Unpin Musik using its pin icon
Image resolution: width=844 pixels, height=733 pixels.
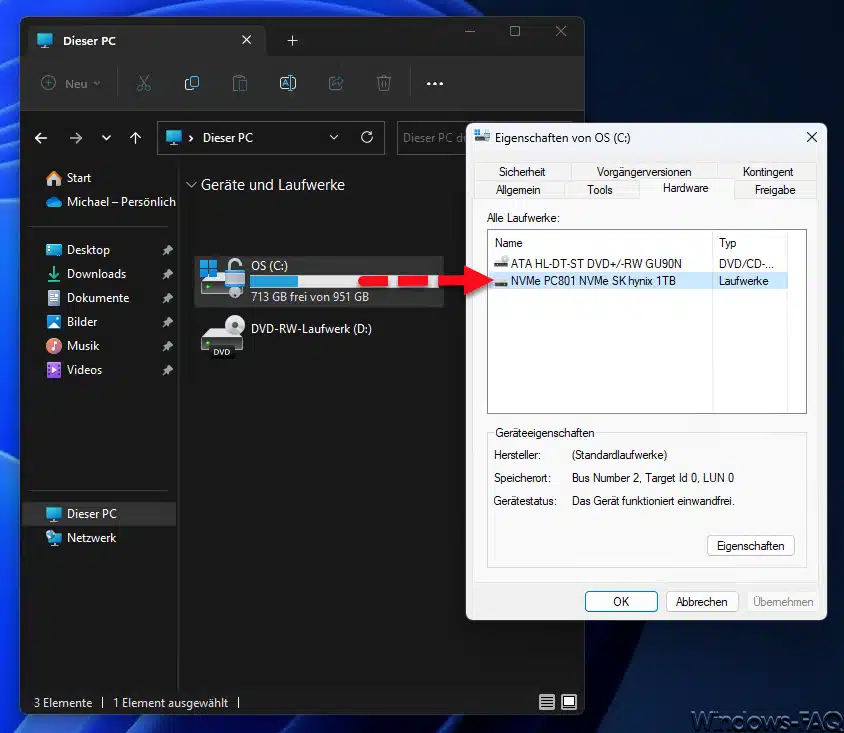click(x=167, y=346)
